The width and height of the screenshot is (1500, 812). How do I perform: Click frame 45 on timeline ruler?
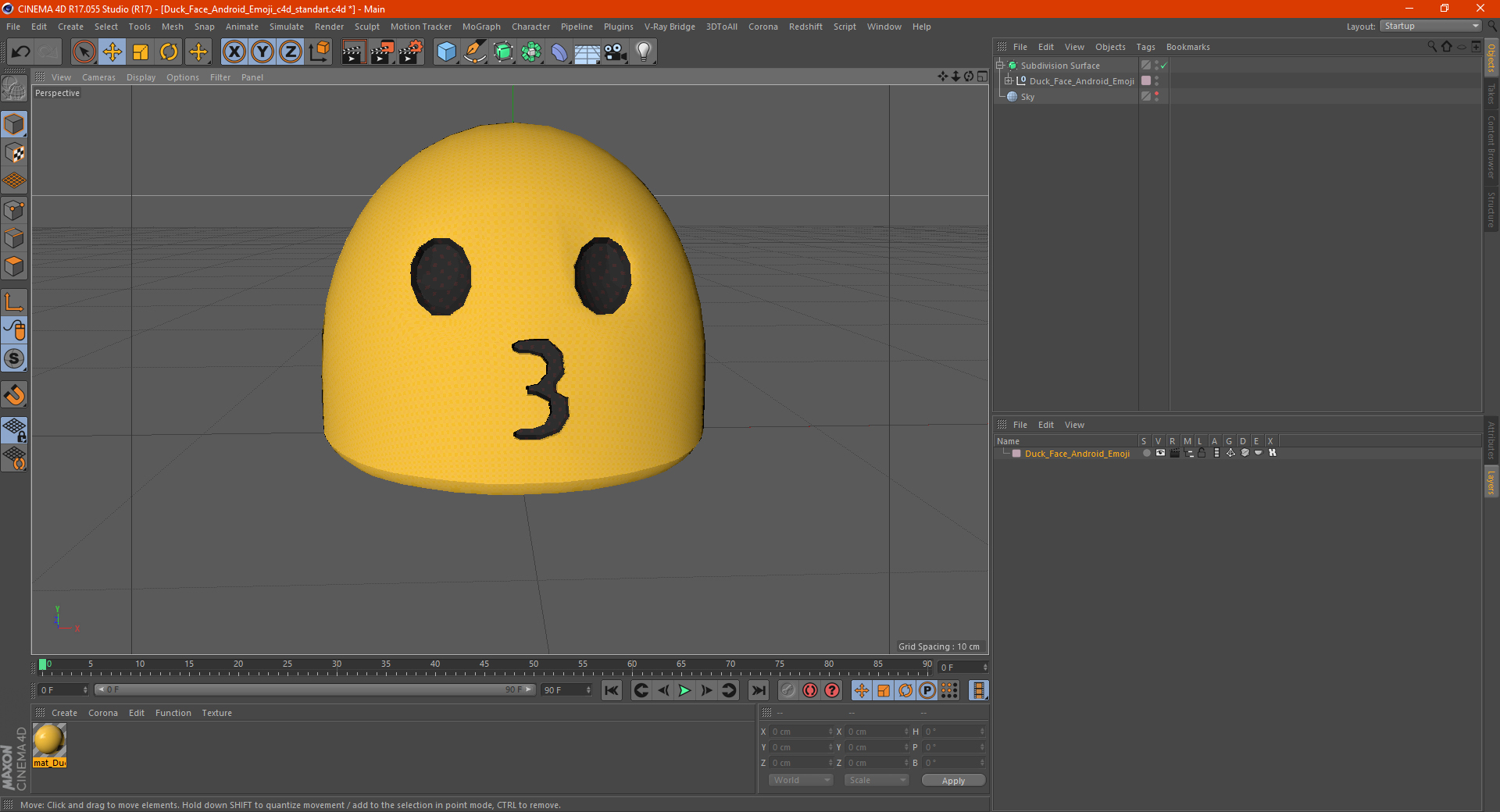pyautogui.click(x=484, y=665)
